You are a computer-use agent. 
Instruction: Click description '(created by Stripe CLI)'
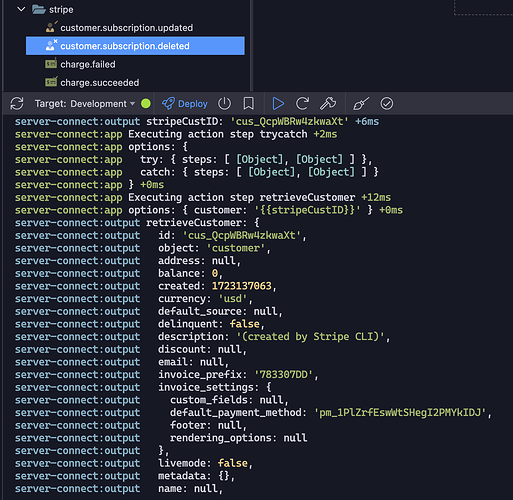310,337
